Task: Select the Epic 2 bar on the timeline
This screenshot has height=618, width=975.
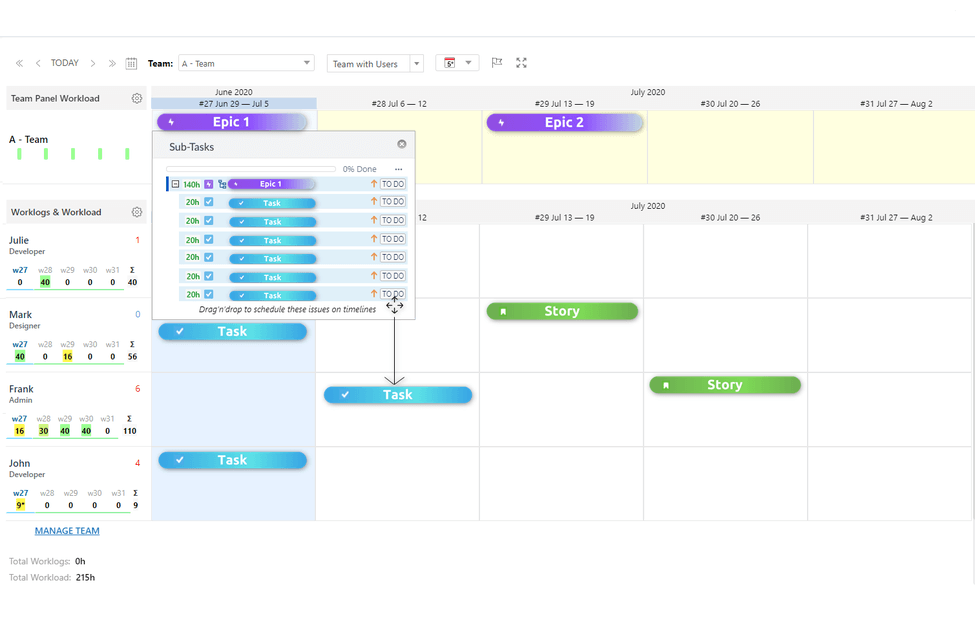Action: [565, 121]
